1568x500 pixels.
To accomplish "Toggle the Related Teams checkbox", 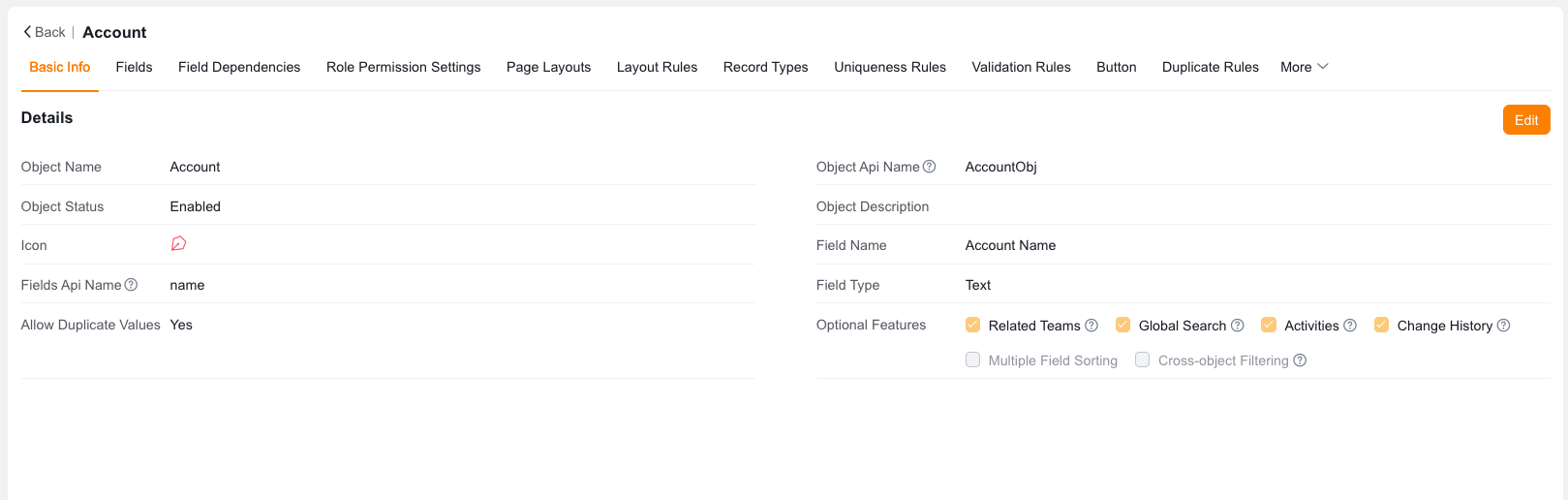I will click(973, 325).
